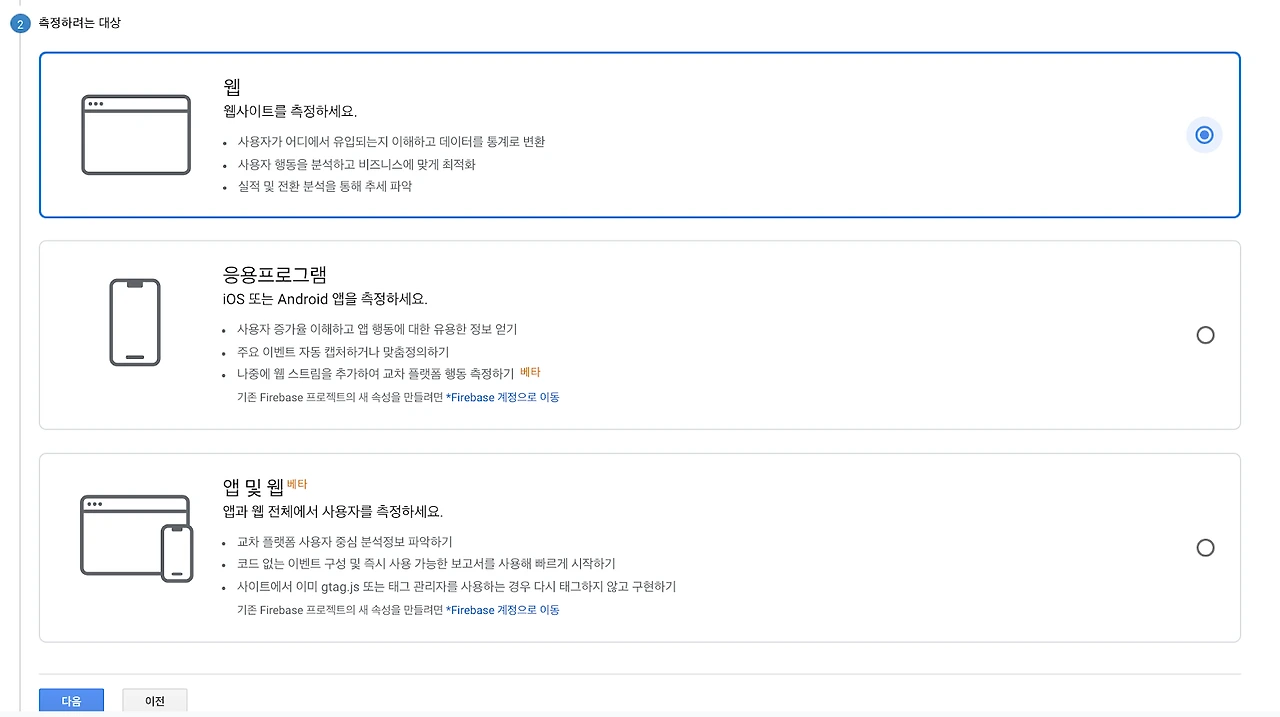This screenshot has width=1280, height=717.
Task: Click the iOS 또는 Android 앱을 측정하세요 subtitle
Action: pyautogui.click(x=325, y=299)
